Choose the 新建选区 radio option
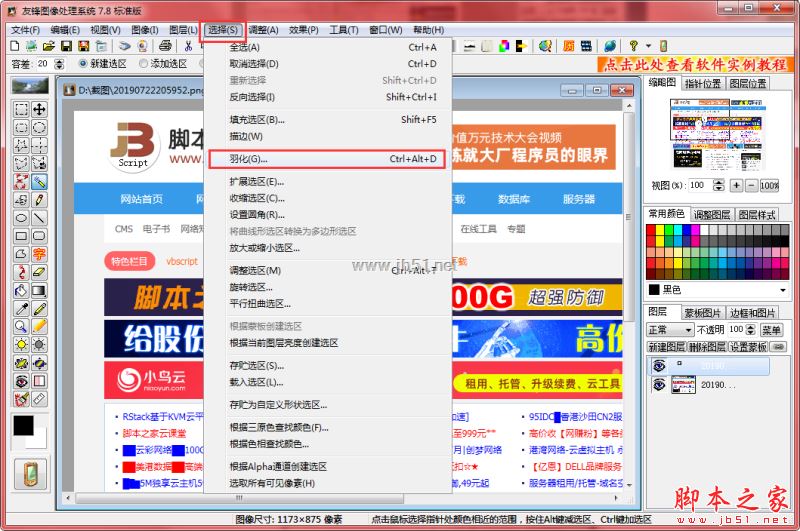The image size is (800, 531). (x=103, y=64)
